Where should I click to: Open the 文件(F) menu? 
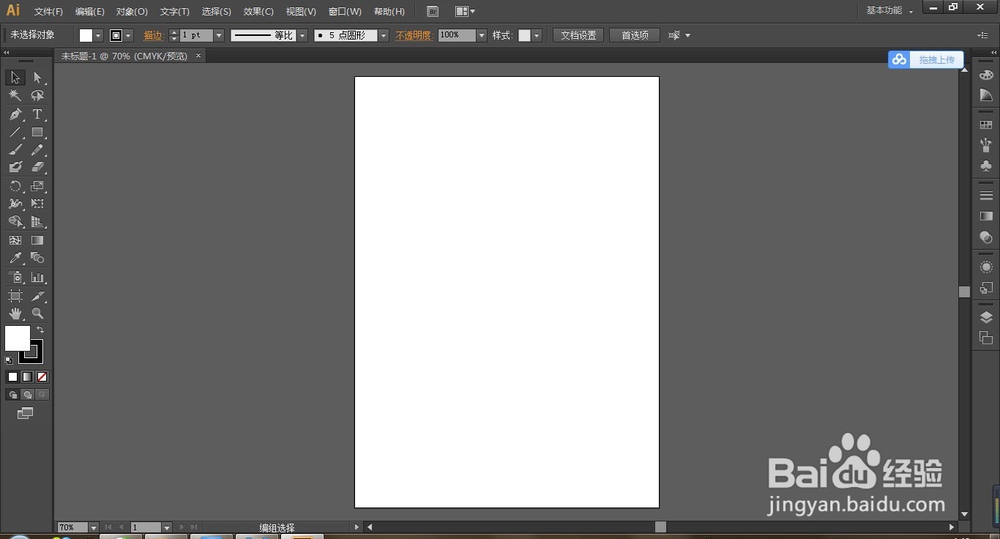pos(48,11)
